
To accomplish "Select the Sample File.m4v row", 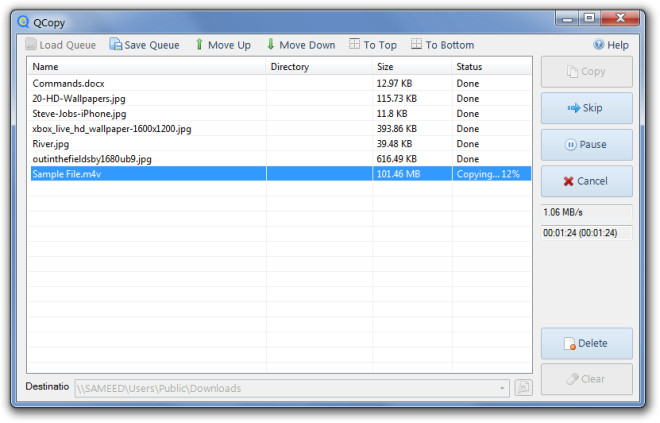I will point(281,174).
